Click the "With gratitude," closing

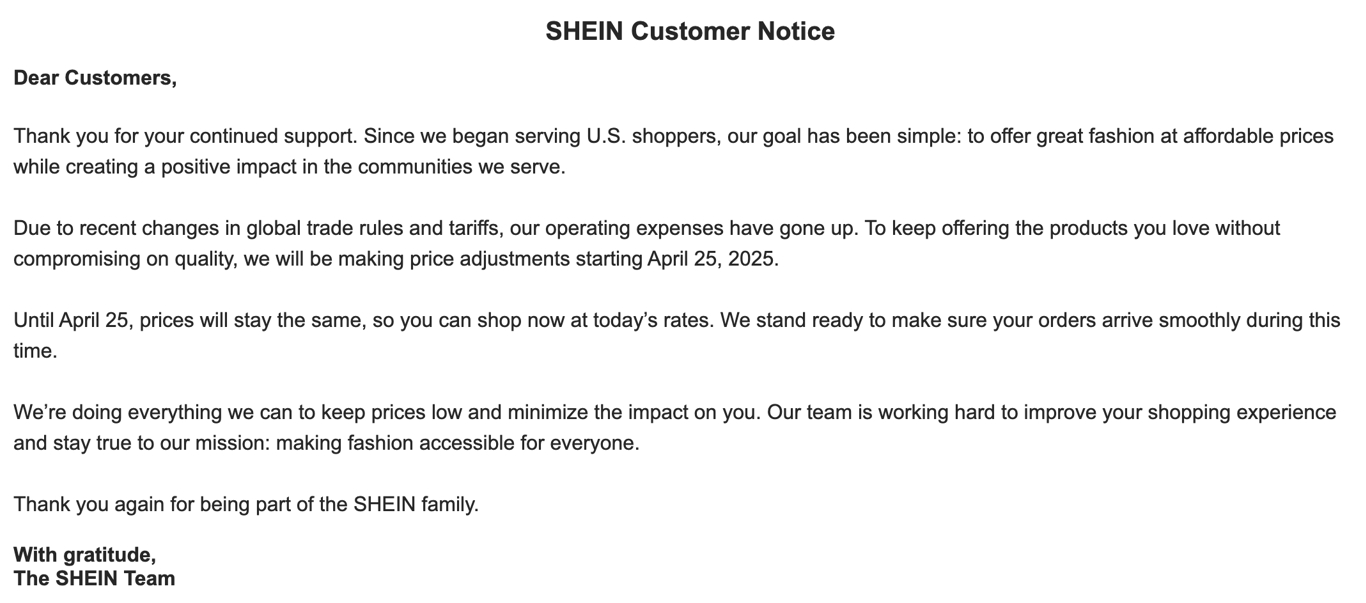coord(85,555)
